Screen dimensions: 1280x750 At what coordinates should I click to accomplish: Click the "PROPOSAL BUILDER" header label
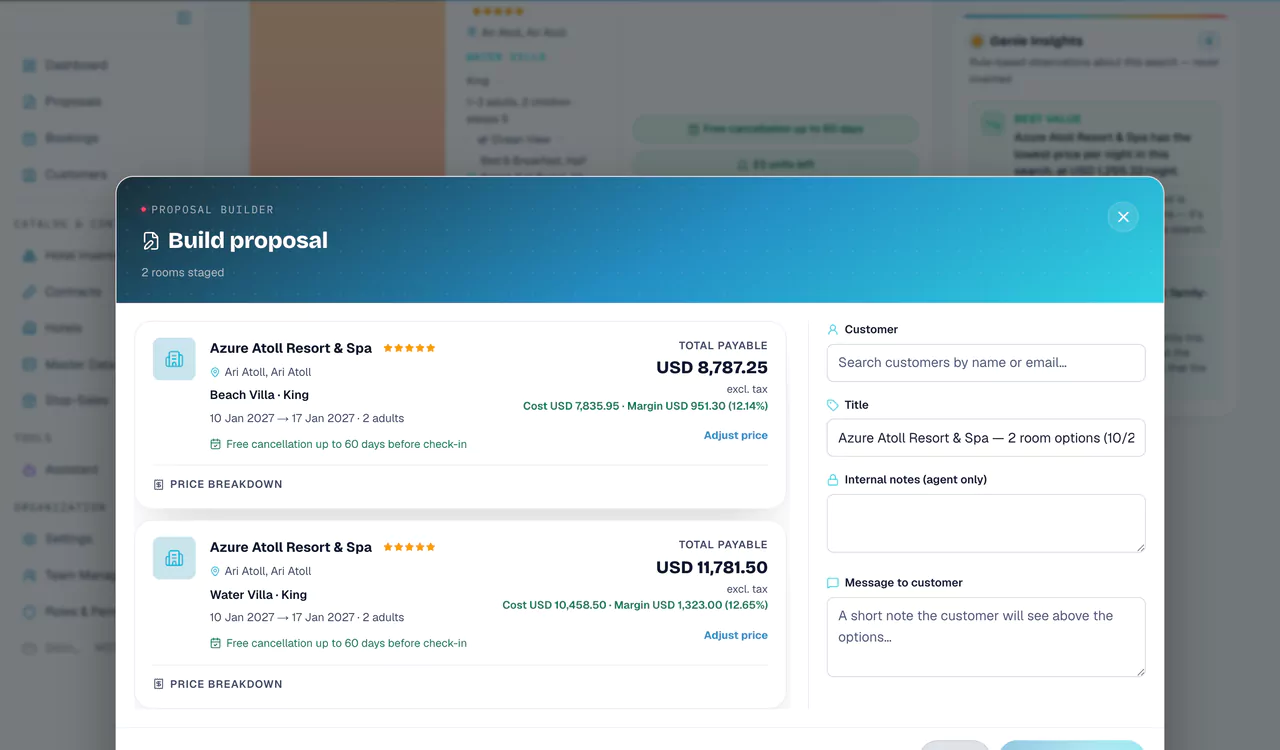click(x=212, y=210)
